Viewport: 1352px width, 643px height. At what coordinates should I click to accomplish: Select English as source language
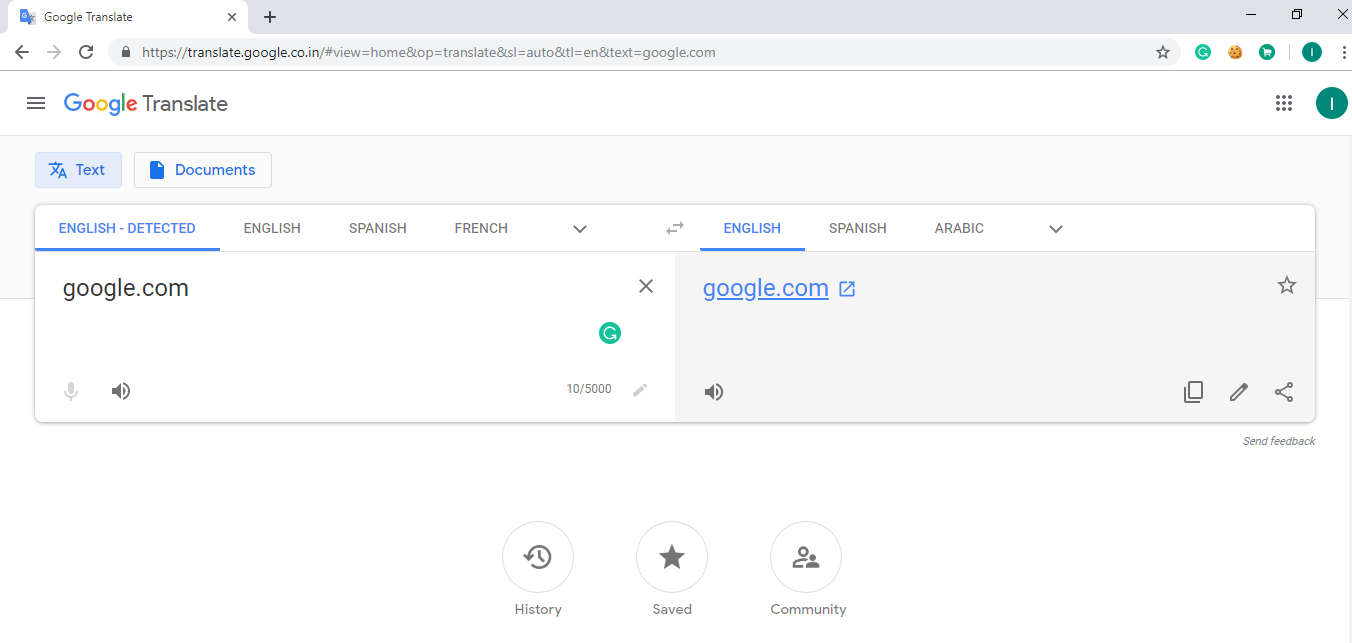click(x=272, y=228)
